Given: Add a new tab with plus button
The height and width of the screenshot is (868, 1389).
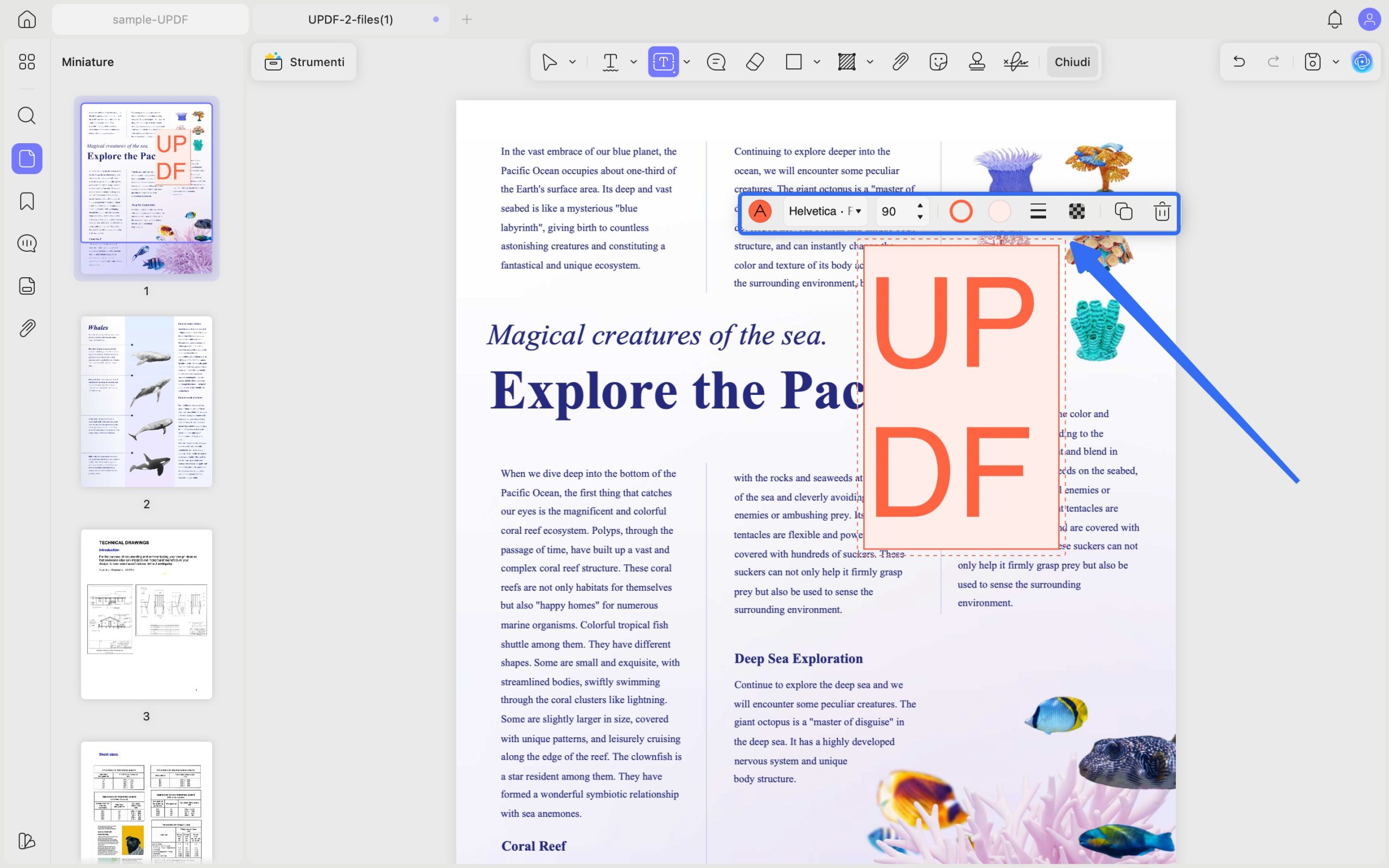Looking at the screenshot, I should click(x=467, y=19).
